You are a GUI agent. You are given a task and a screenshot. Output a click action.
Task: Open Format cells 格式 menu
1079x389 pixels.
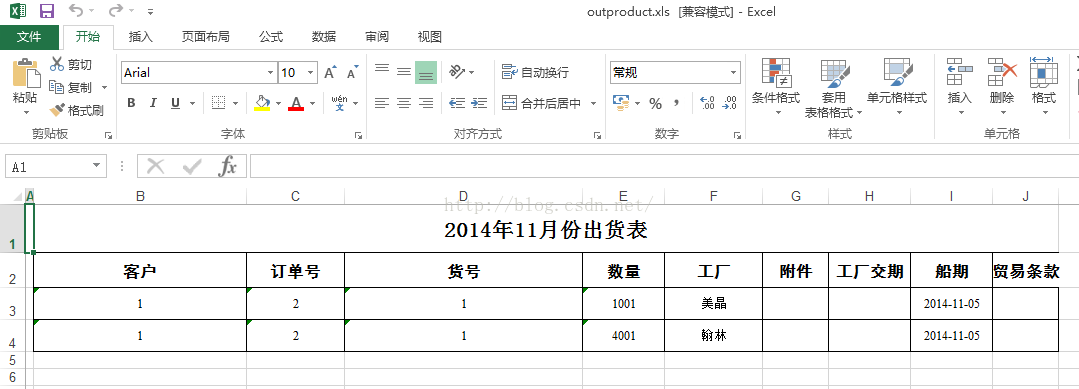coord(1043,86)
